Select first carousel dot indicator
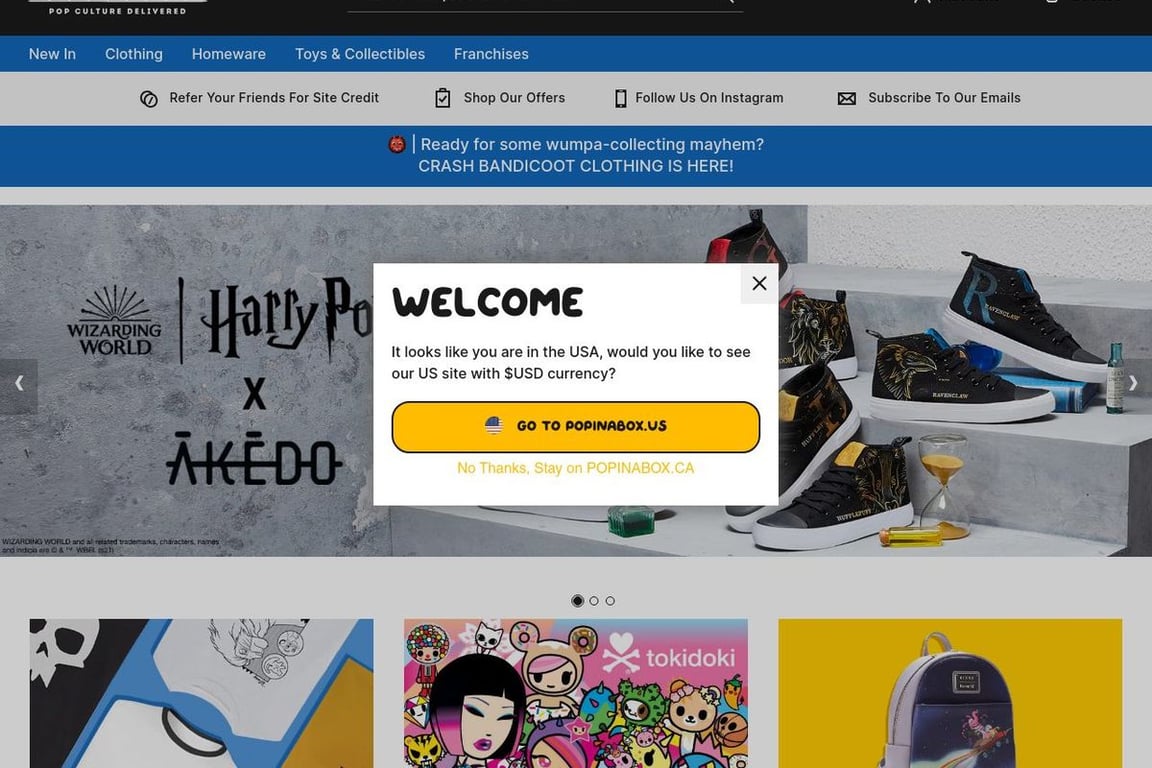 click(x=577, y=600)
